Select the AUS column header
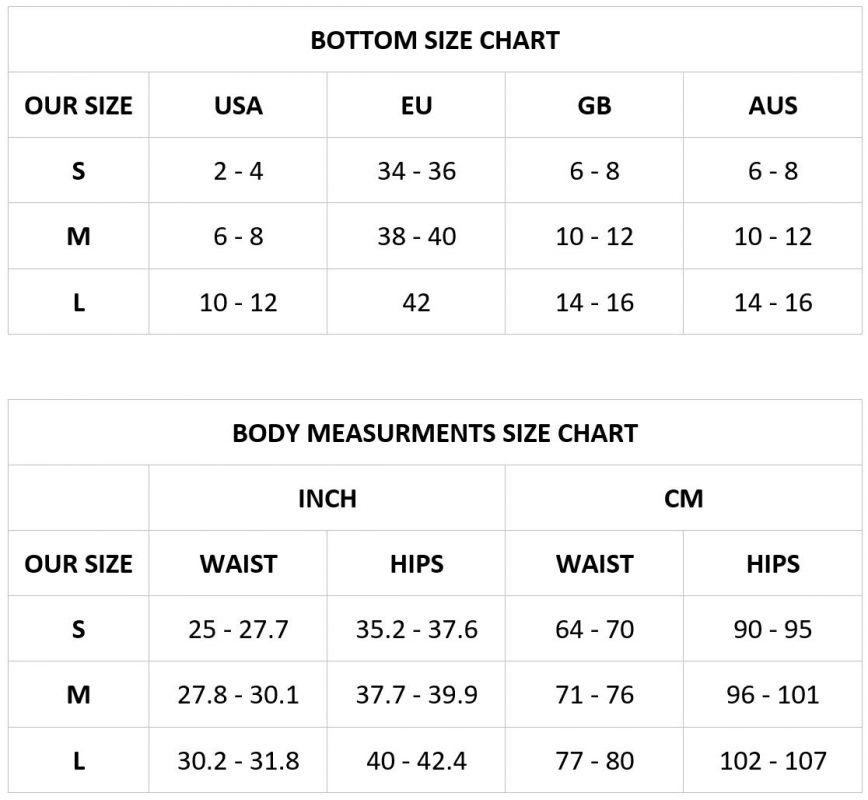 [773, 106]
